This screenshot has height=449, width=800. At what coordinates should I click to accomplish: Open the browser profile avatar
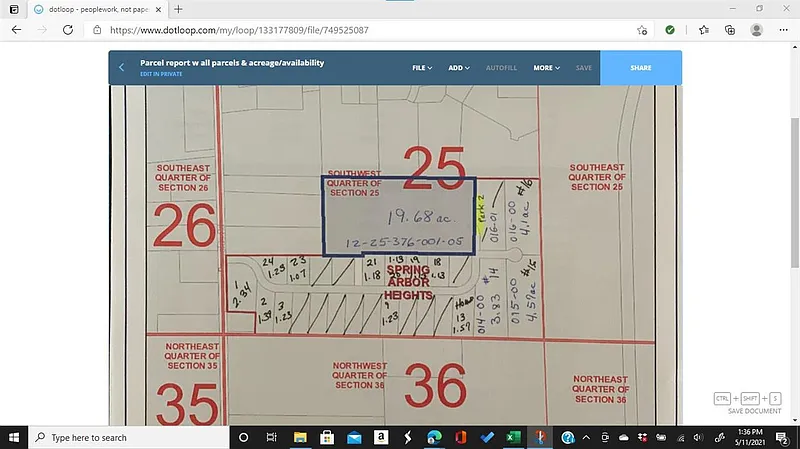coord(756,30)
